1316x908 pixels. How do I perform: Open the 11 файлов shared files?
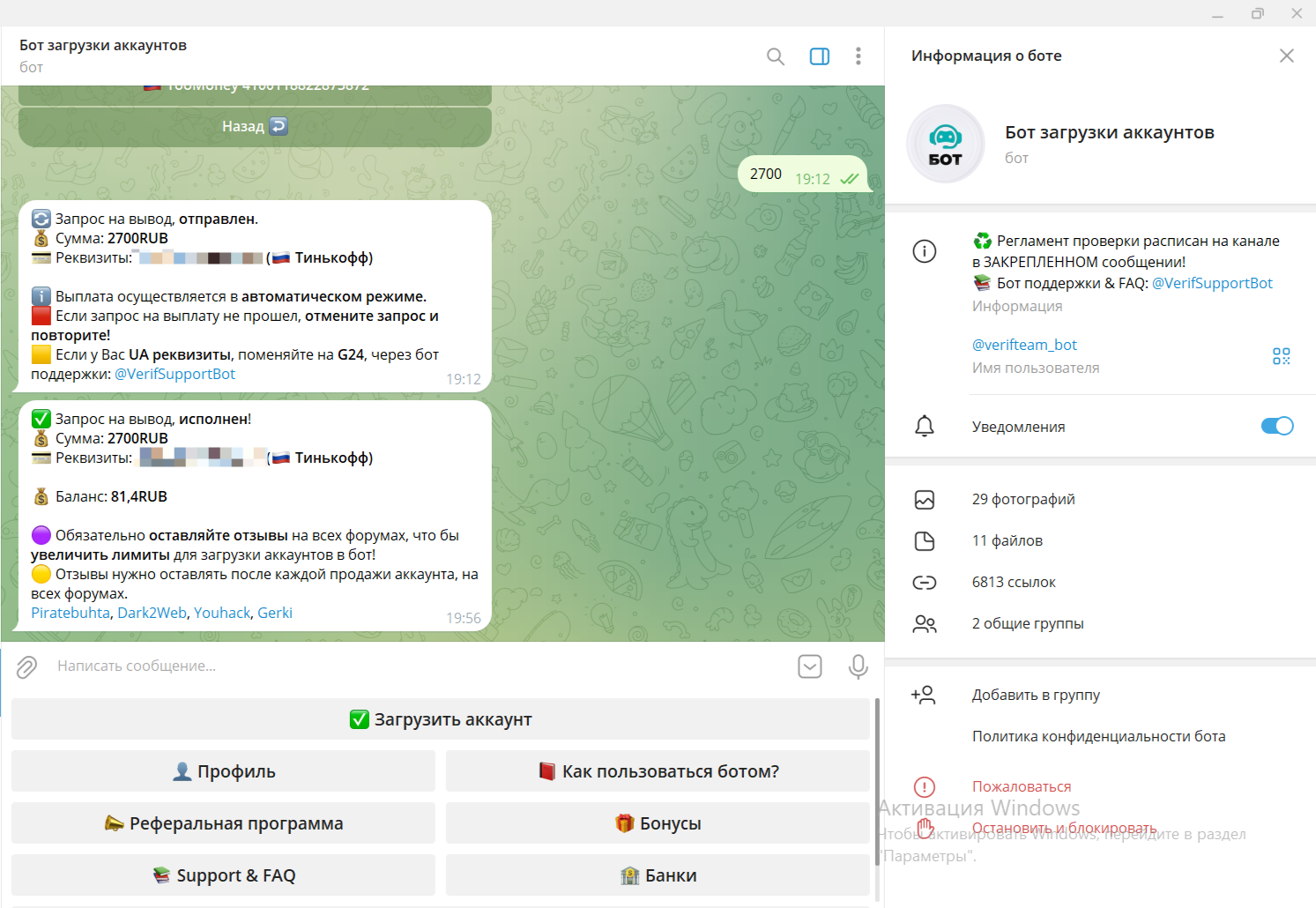[x=1007, y=541]
